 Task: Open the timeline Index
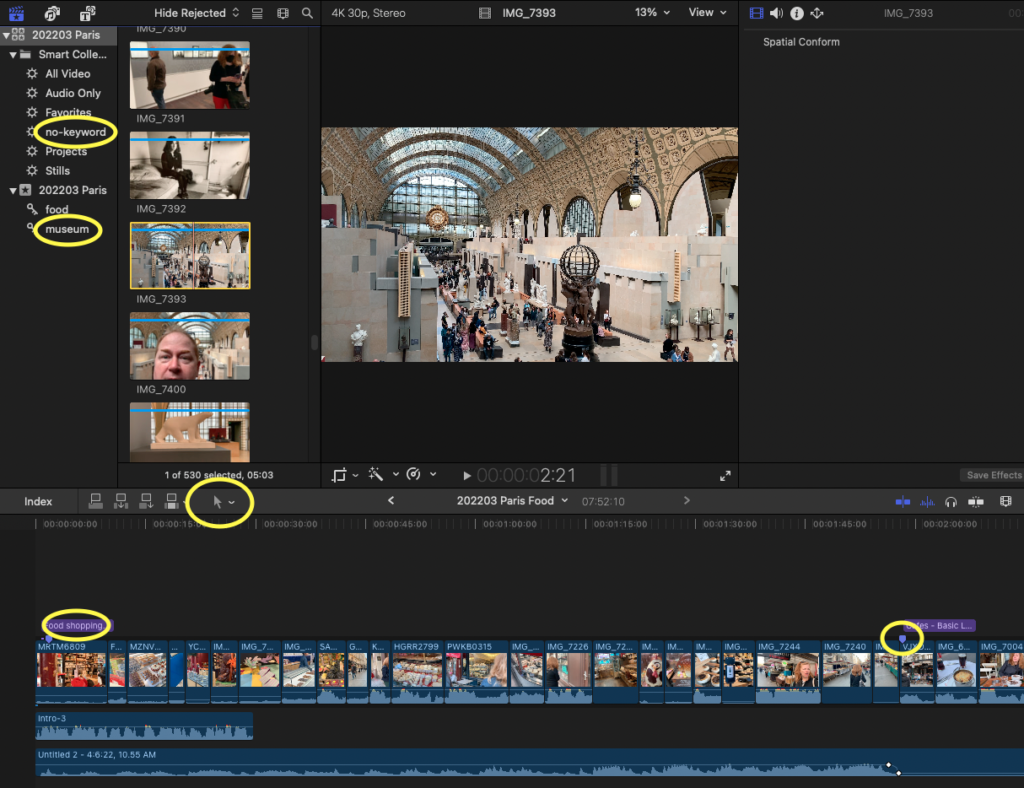pos(38,501)
